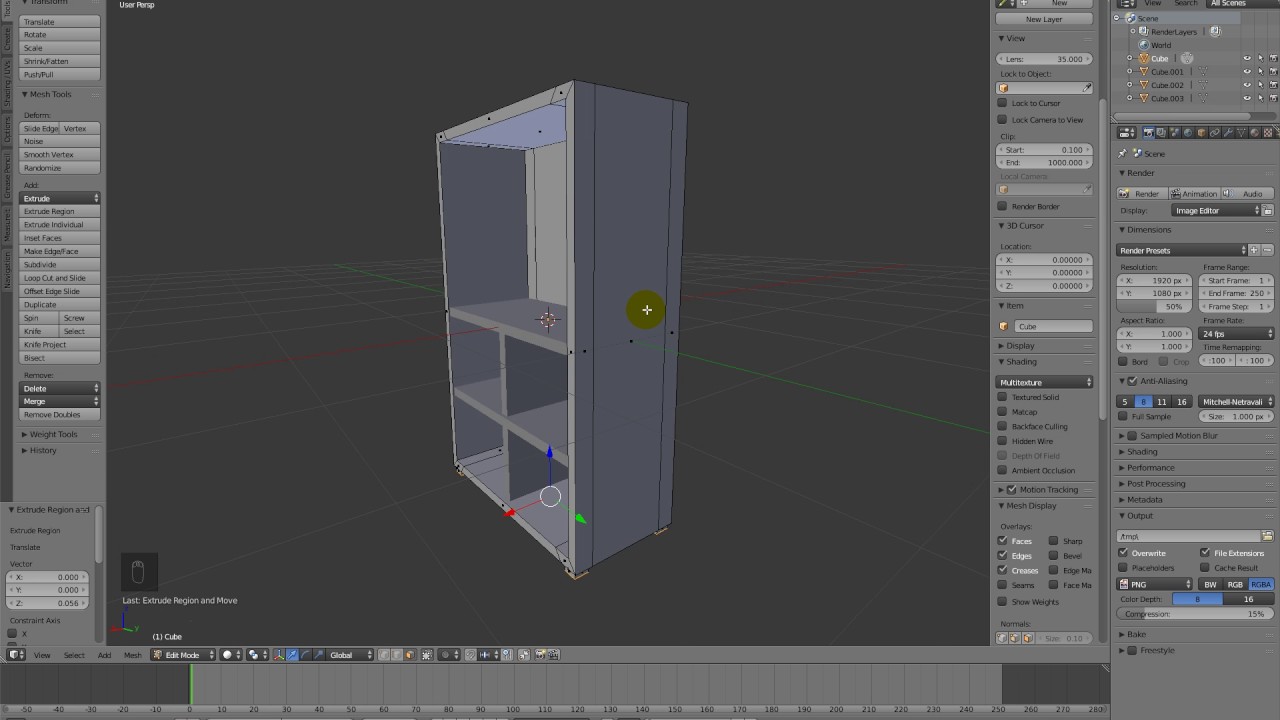
Task: Click the Loop Cut and Slide button
Action: coord(60,278)
